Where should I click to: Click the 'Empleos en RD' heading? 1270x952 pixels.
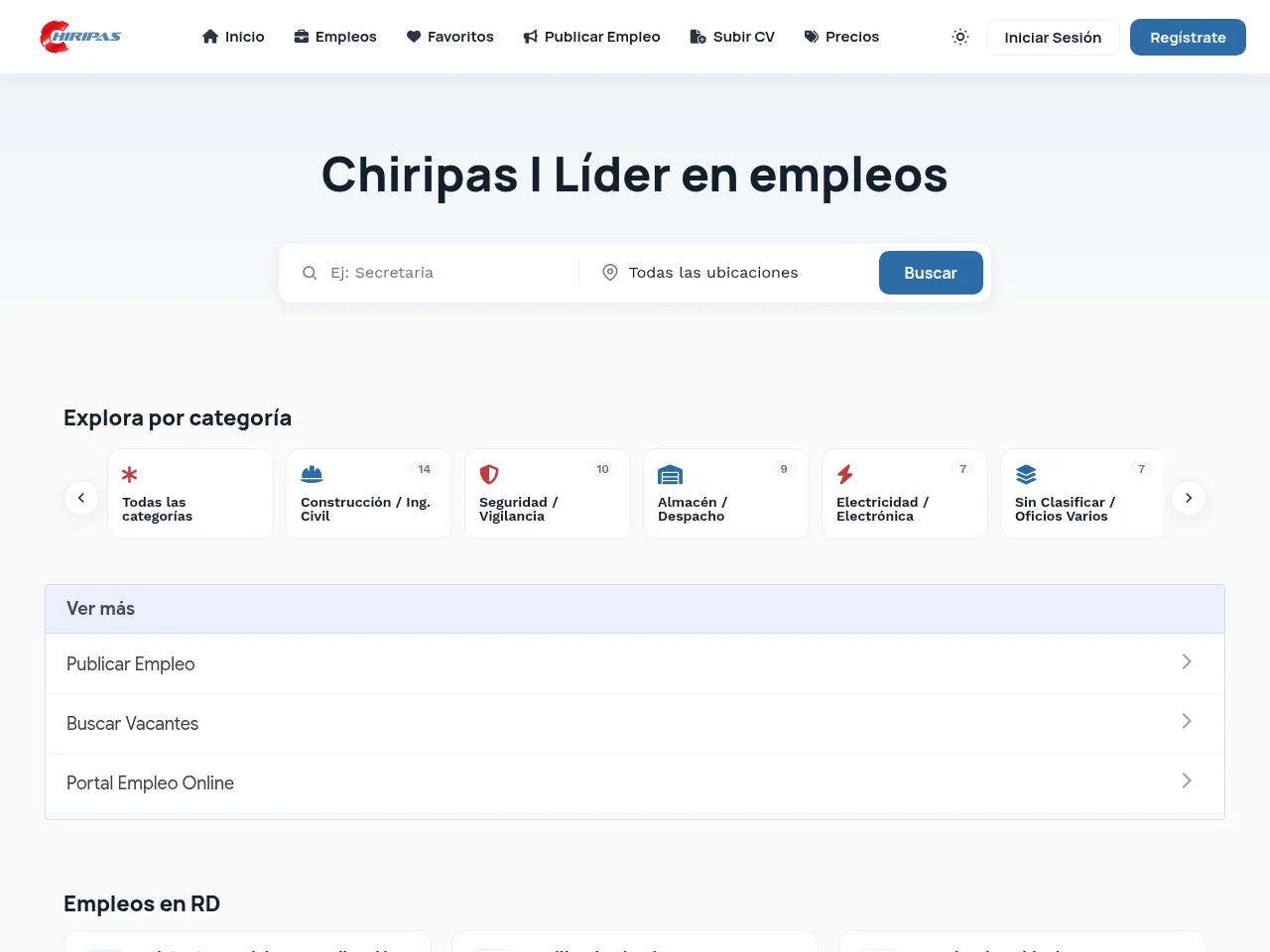pyautogui.click(x=142, y=903)
